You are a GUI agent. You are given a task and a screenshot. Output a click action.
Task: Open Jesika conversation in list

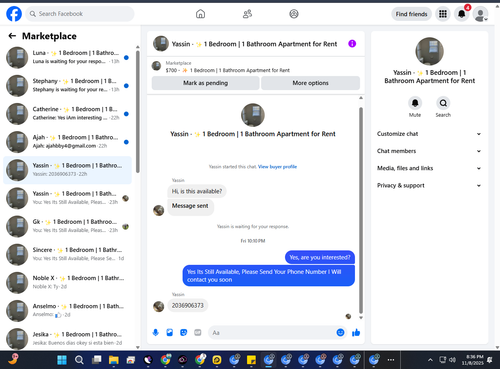point(67,338)
